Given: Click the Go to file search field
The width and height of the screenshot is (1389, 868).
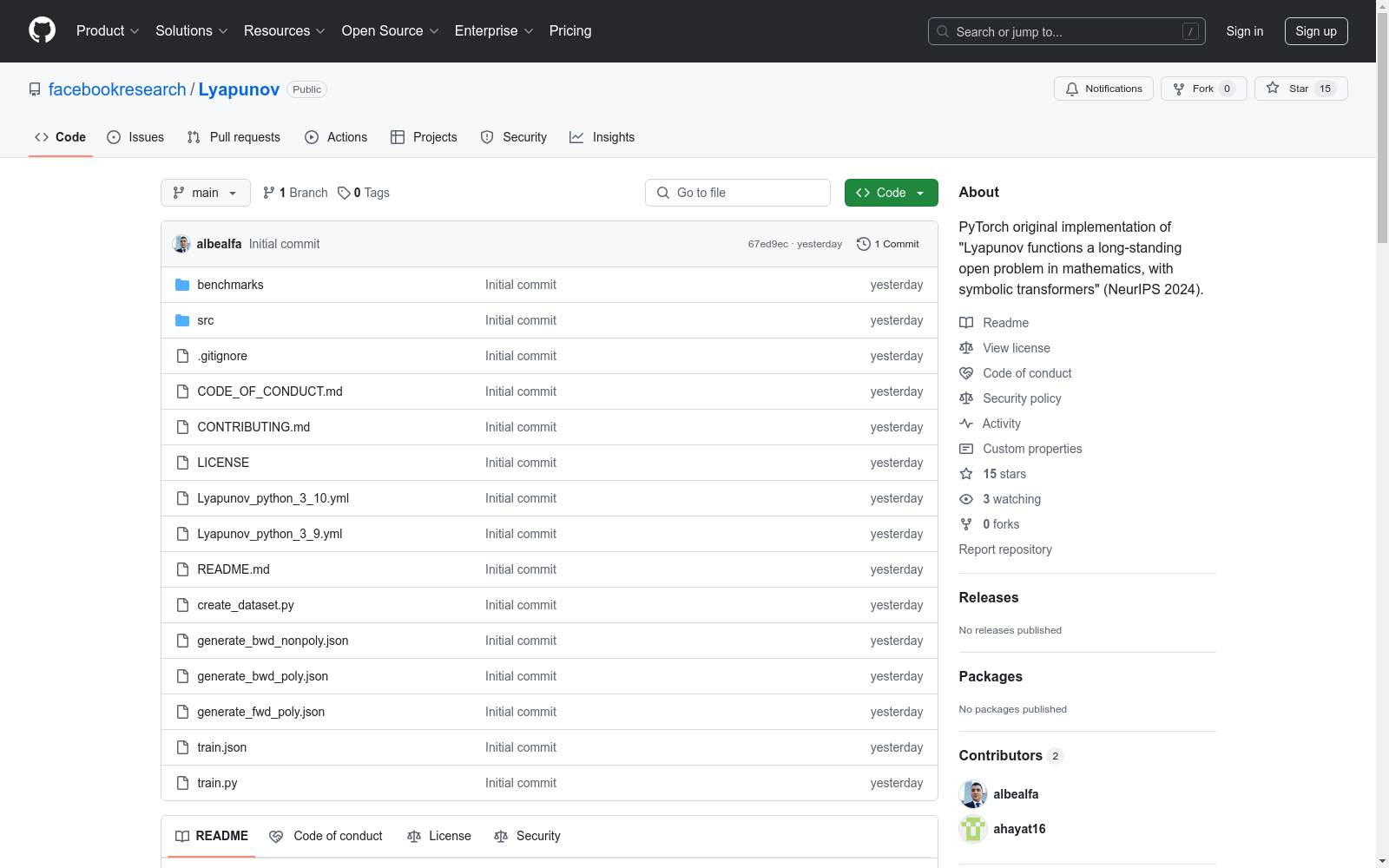Looking at the screenshot, I should click(738, 193).
